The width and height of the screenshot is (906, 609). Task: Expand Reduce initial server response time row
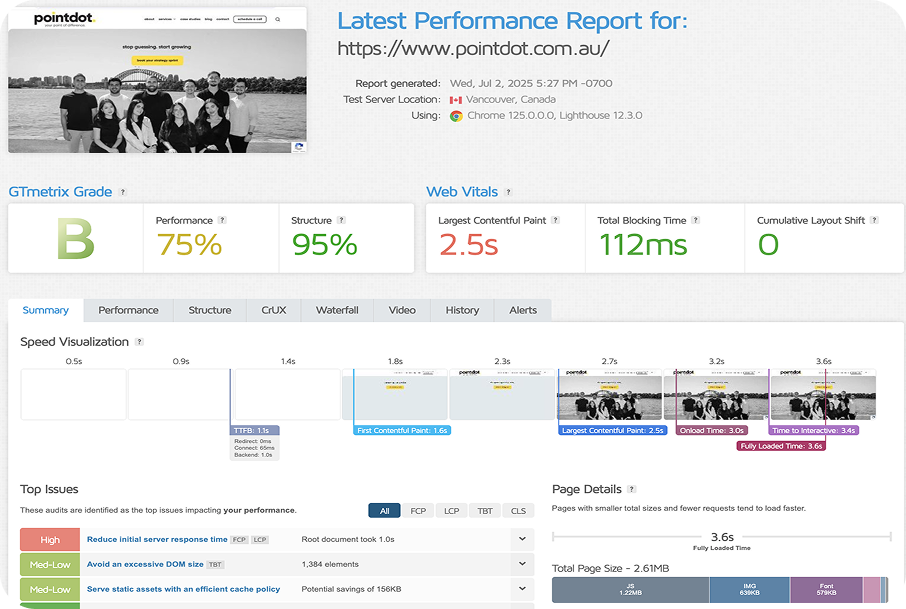point(522,539)
